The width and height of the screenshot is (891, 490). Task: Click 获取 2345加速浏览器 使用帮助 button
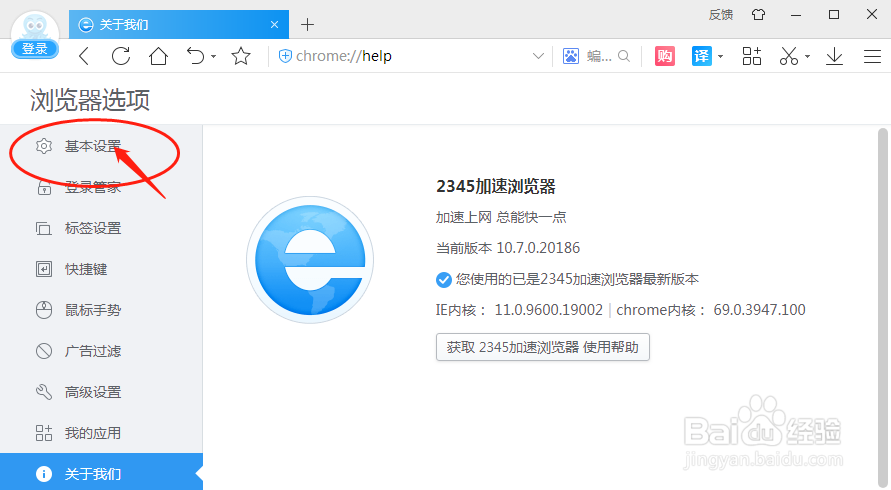(543, 347)
